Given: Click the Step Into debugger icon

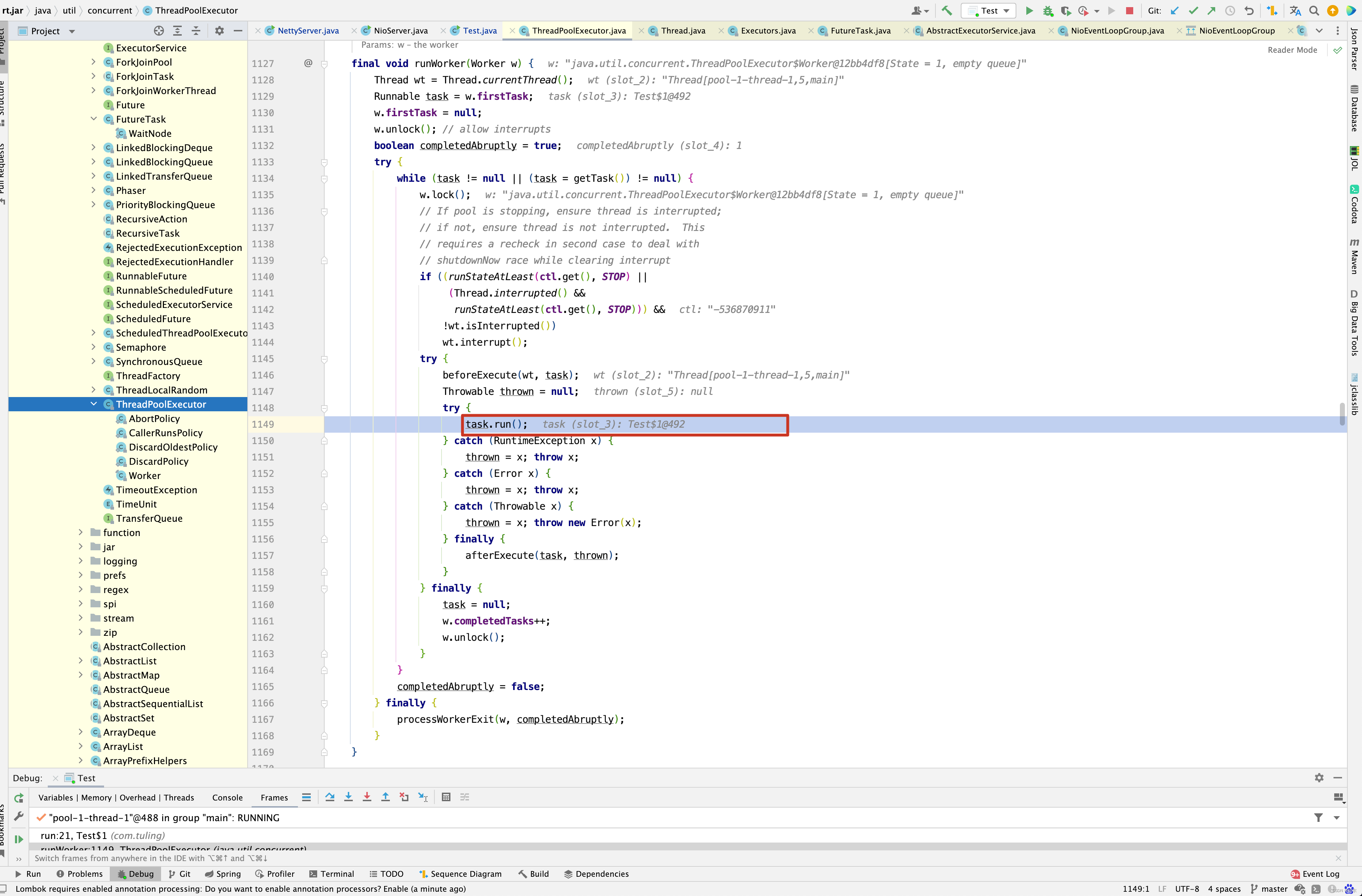Looking at the screenshot, I should click(348, 797).
